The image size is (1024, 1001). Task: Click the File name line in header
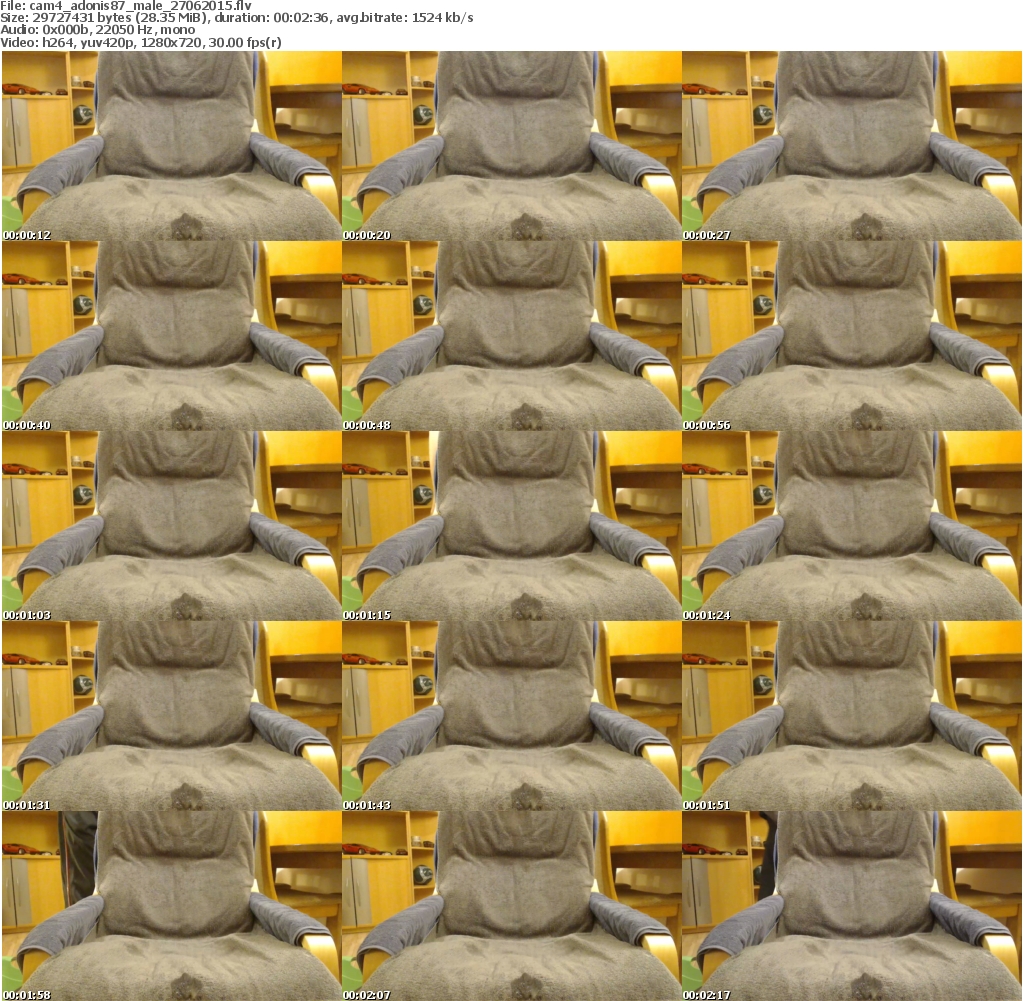126,6
